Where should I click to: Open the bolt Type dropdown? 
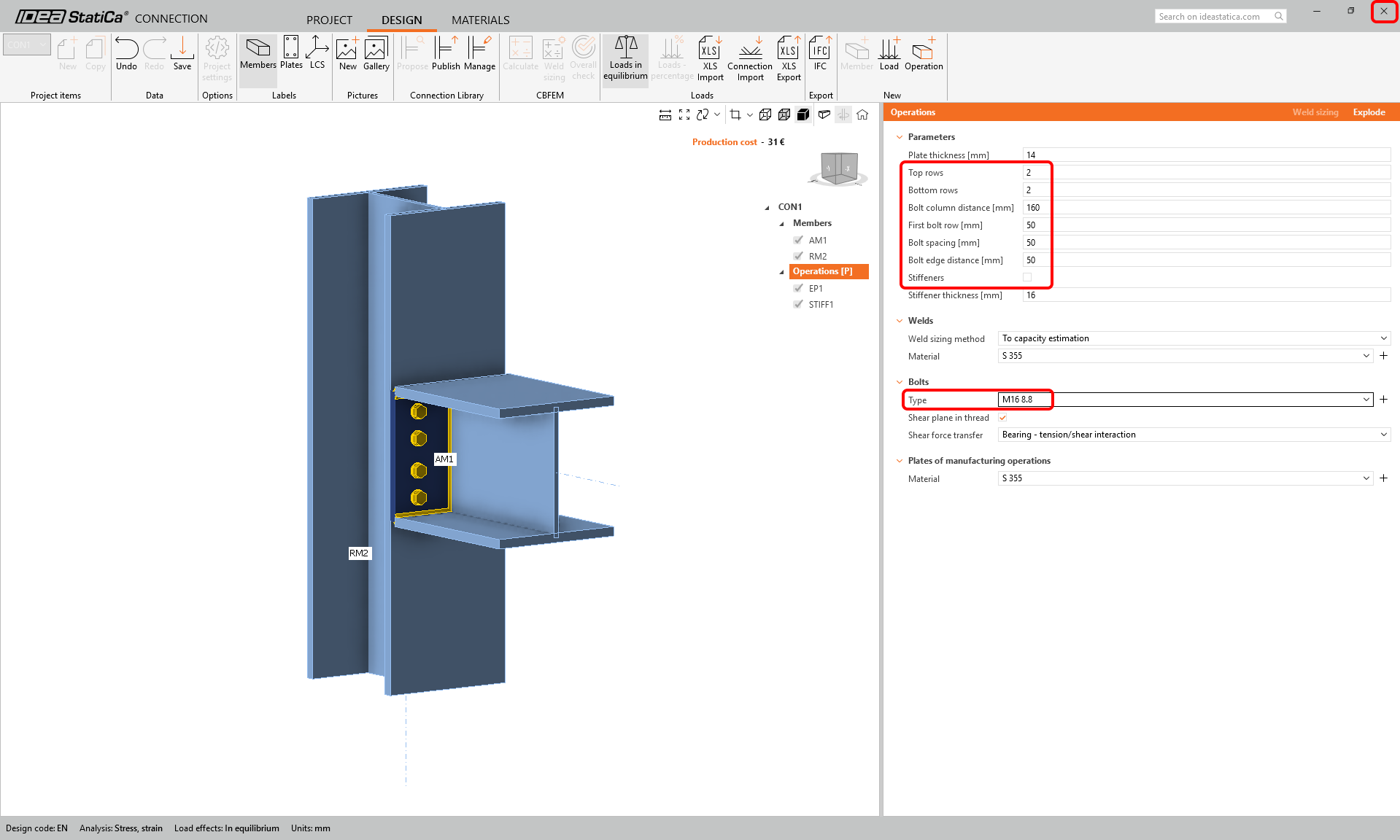click(1366, 400)
